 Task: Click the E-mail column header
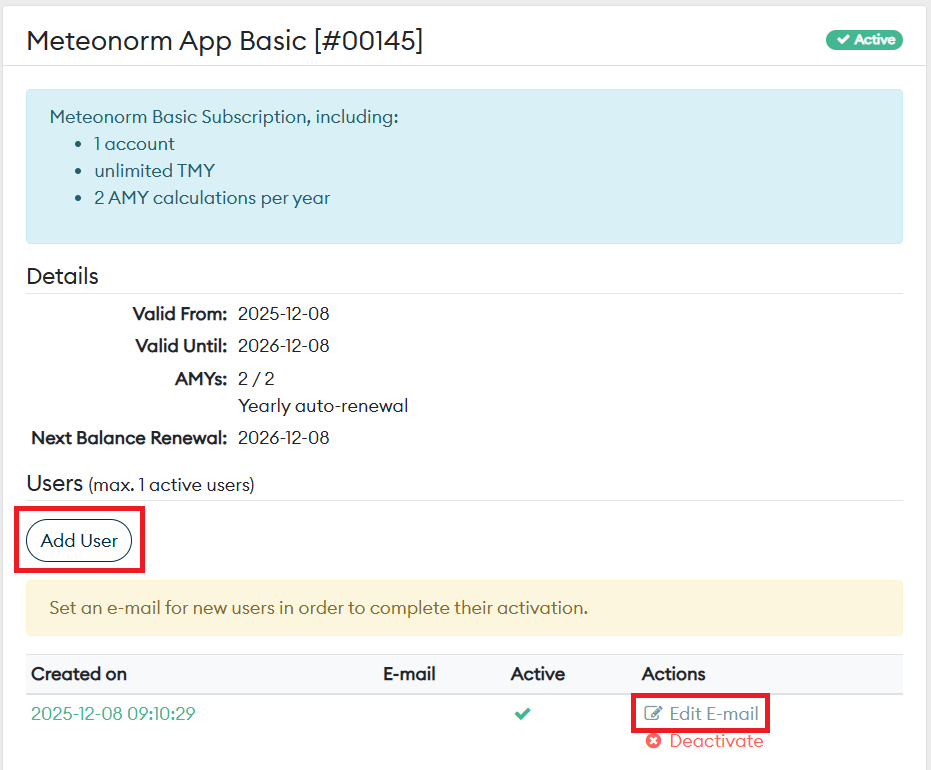pos(409,674)
